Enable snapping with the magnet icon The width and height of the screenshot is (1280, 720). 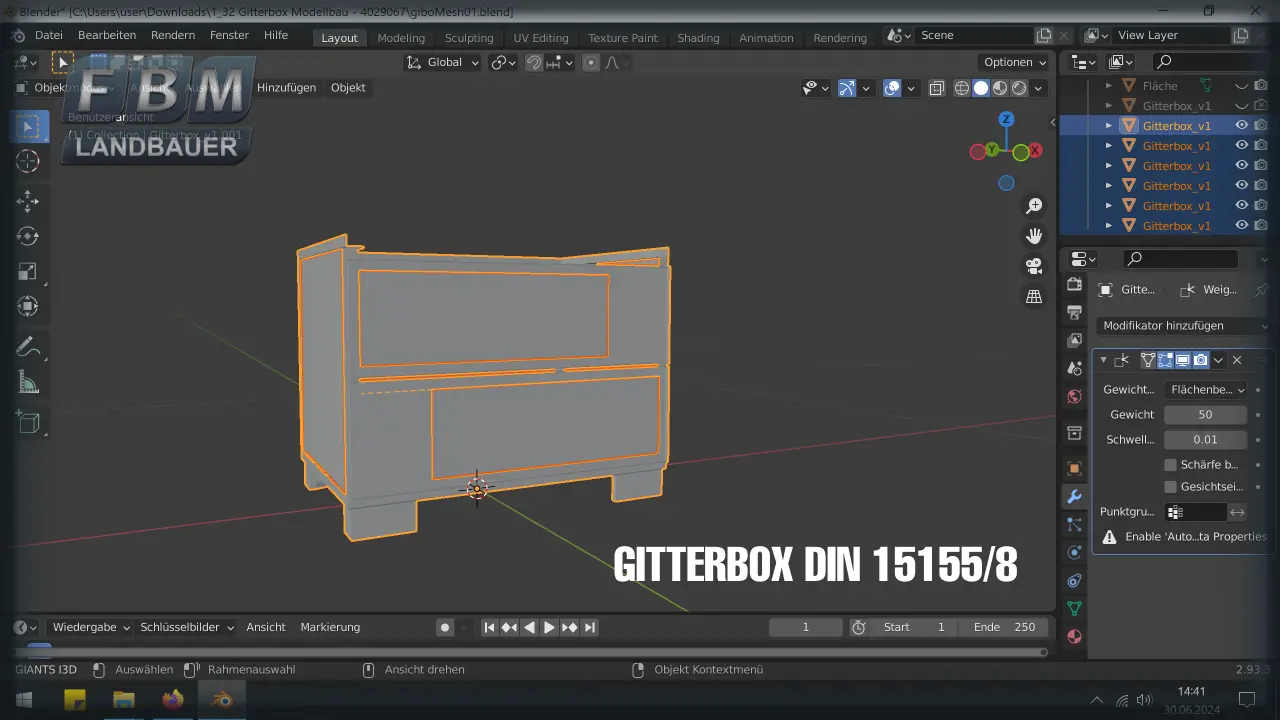pos(534,62)
